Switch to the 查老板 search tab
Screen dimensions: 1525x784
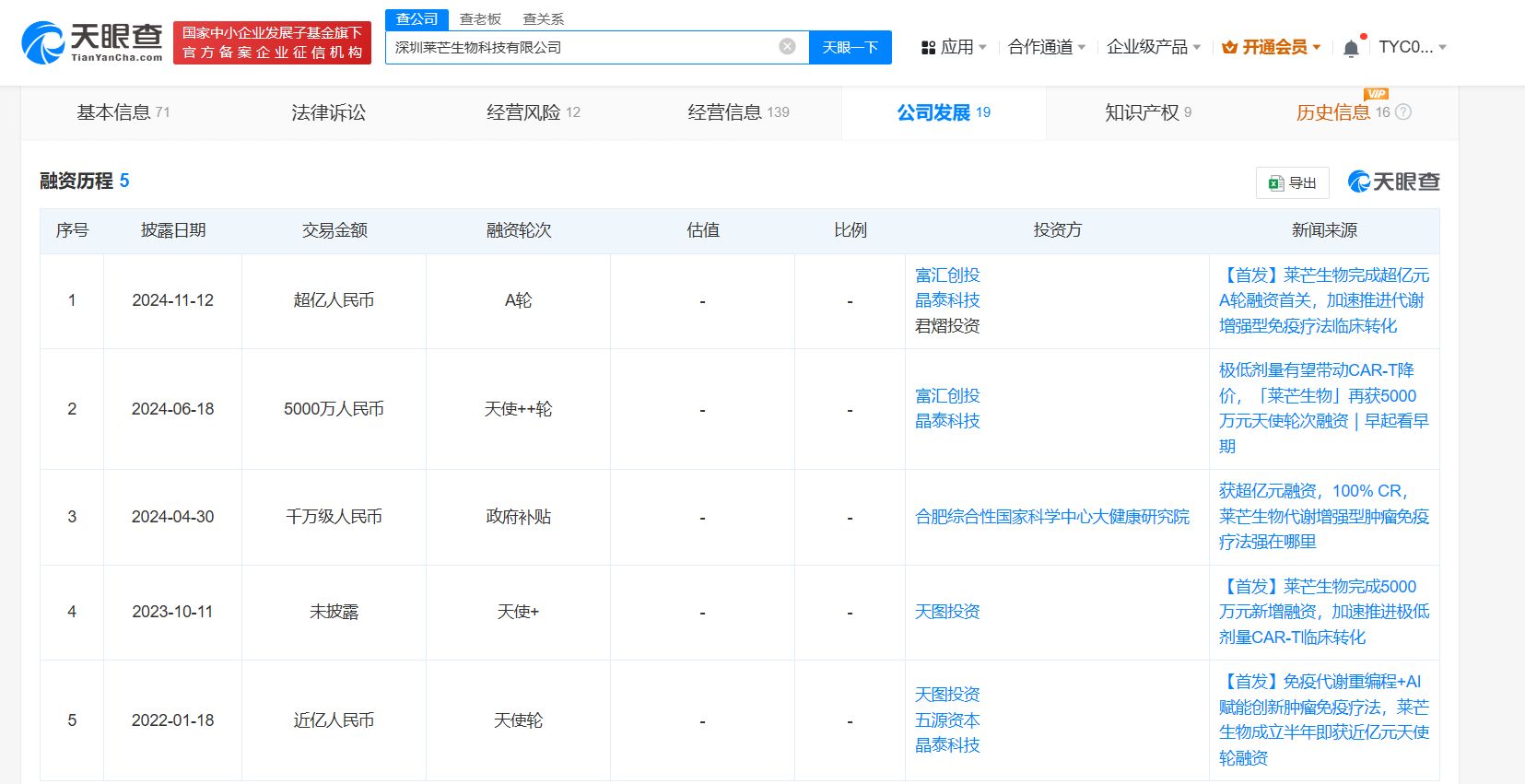point(480,19)
